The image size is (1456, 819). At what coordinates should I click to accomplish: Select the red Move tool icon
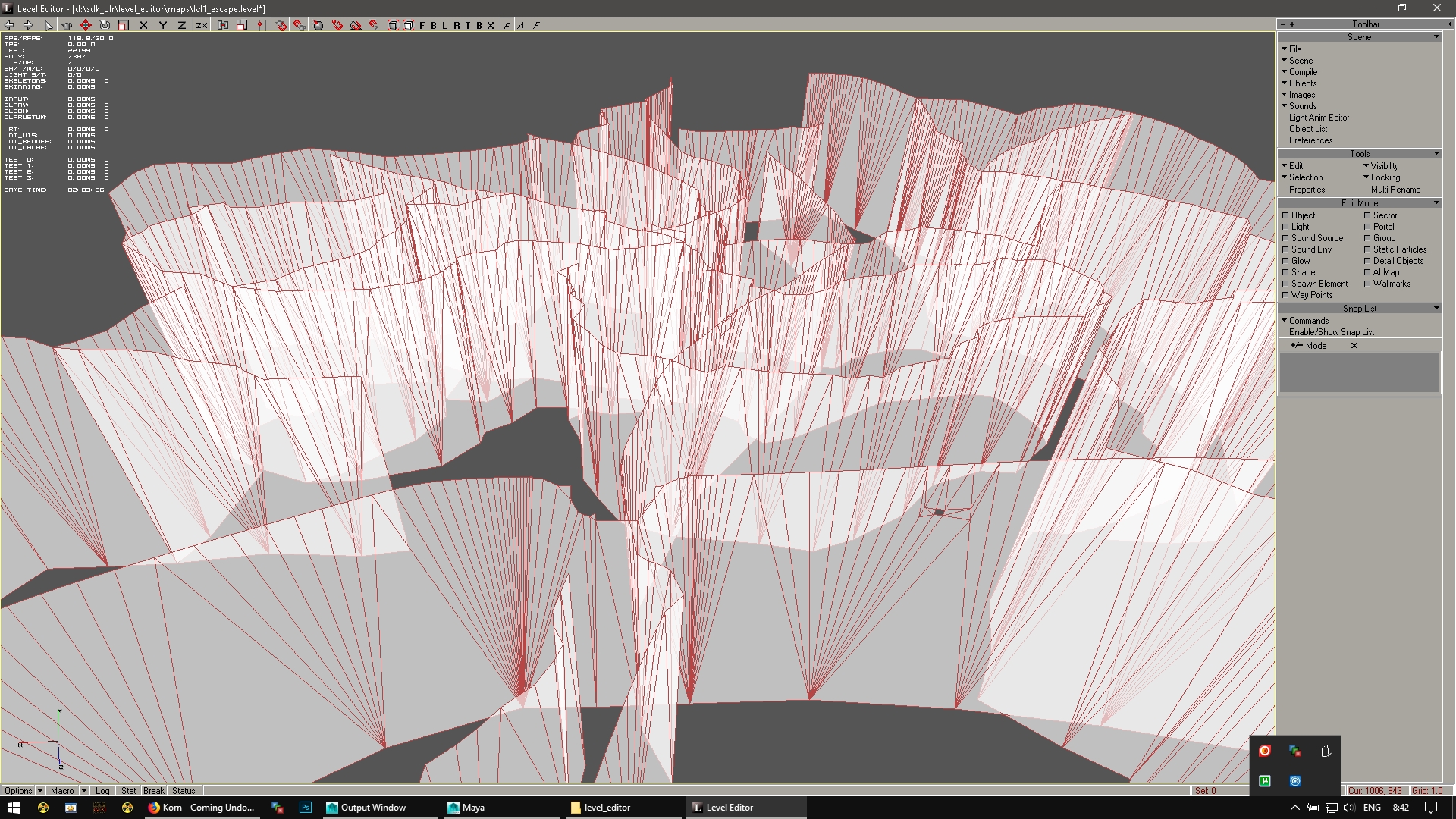86,25
